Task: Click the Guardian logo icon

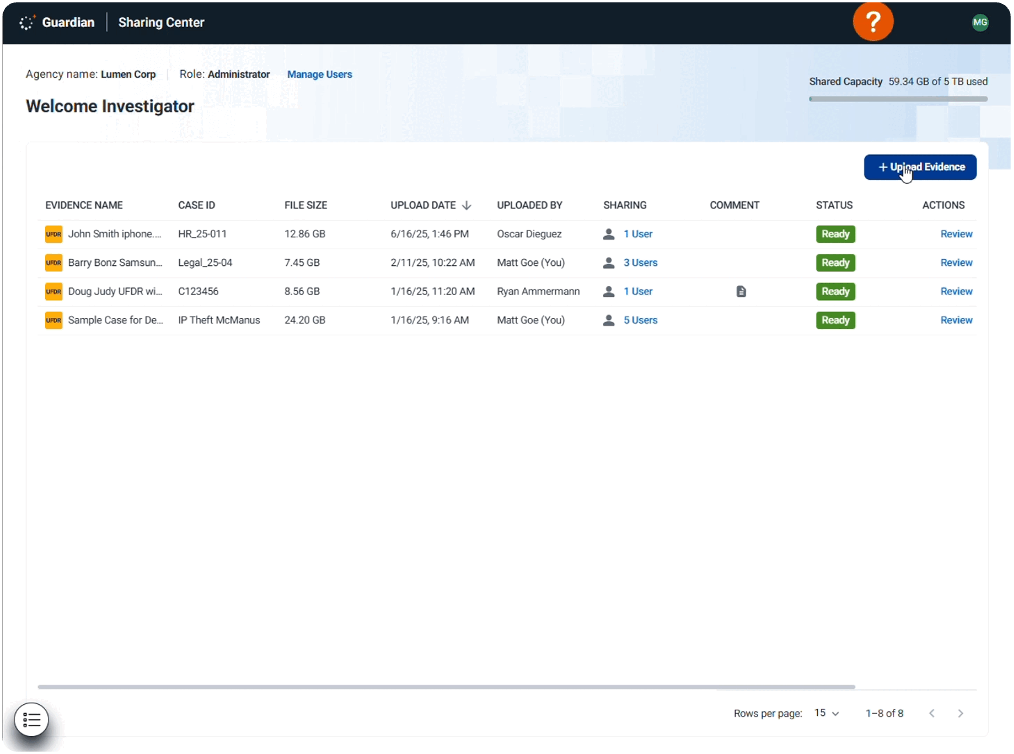Action: click(27, 22)
